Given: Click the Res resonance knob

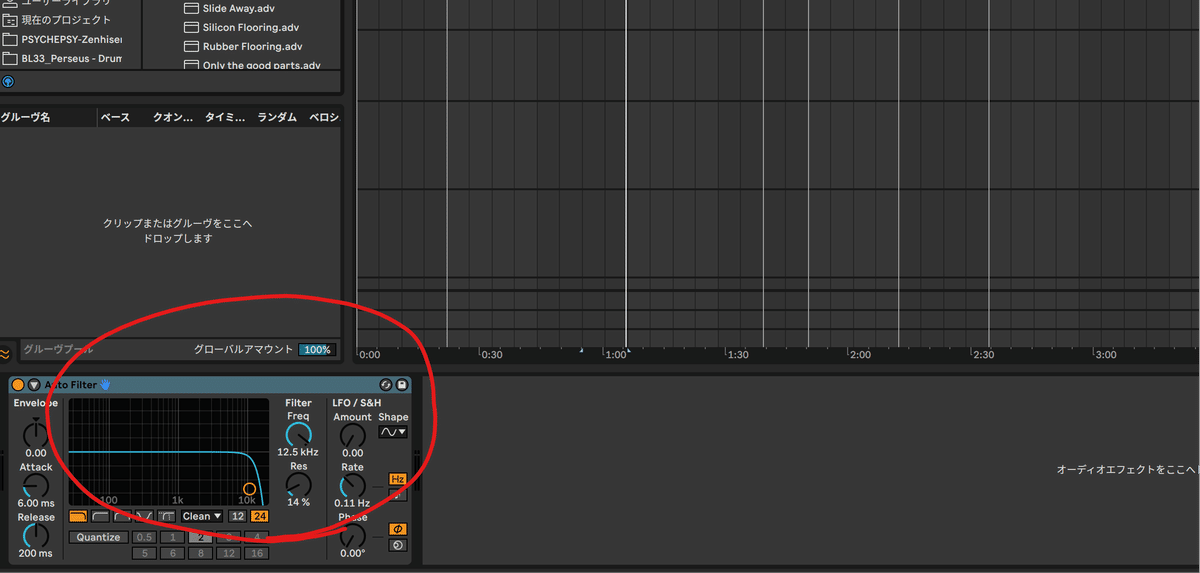Looking at the screenshot, I should tap(298, 485).
